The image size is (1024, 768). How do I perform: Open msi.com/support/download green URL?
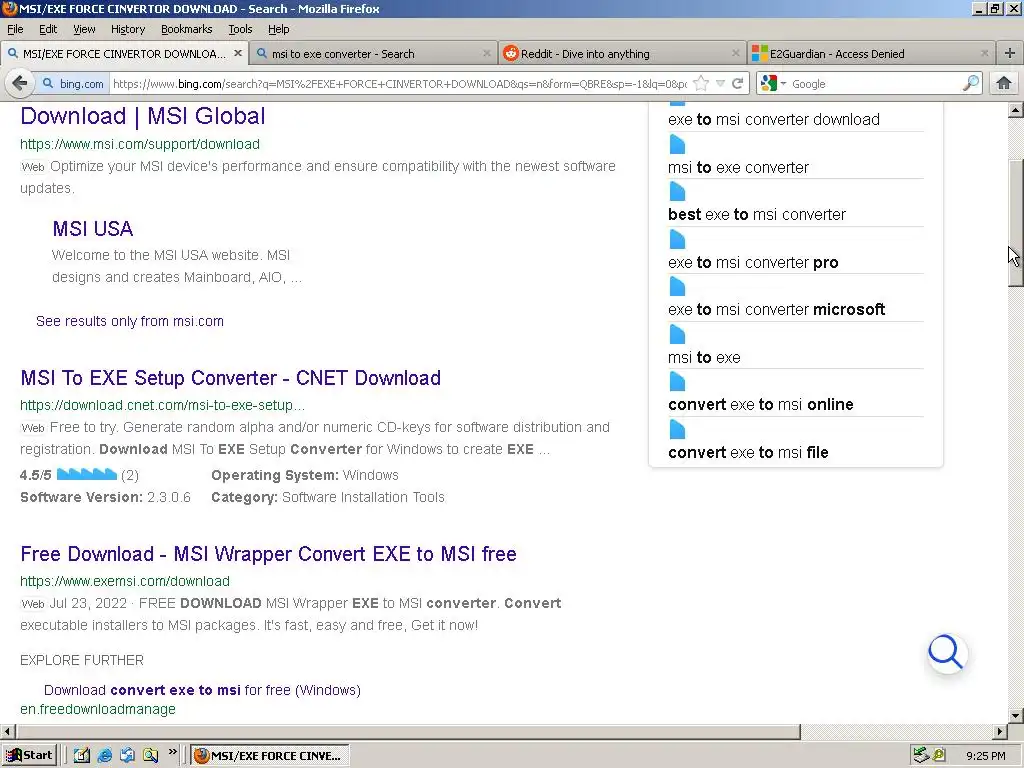[x=140, y=144]
